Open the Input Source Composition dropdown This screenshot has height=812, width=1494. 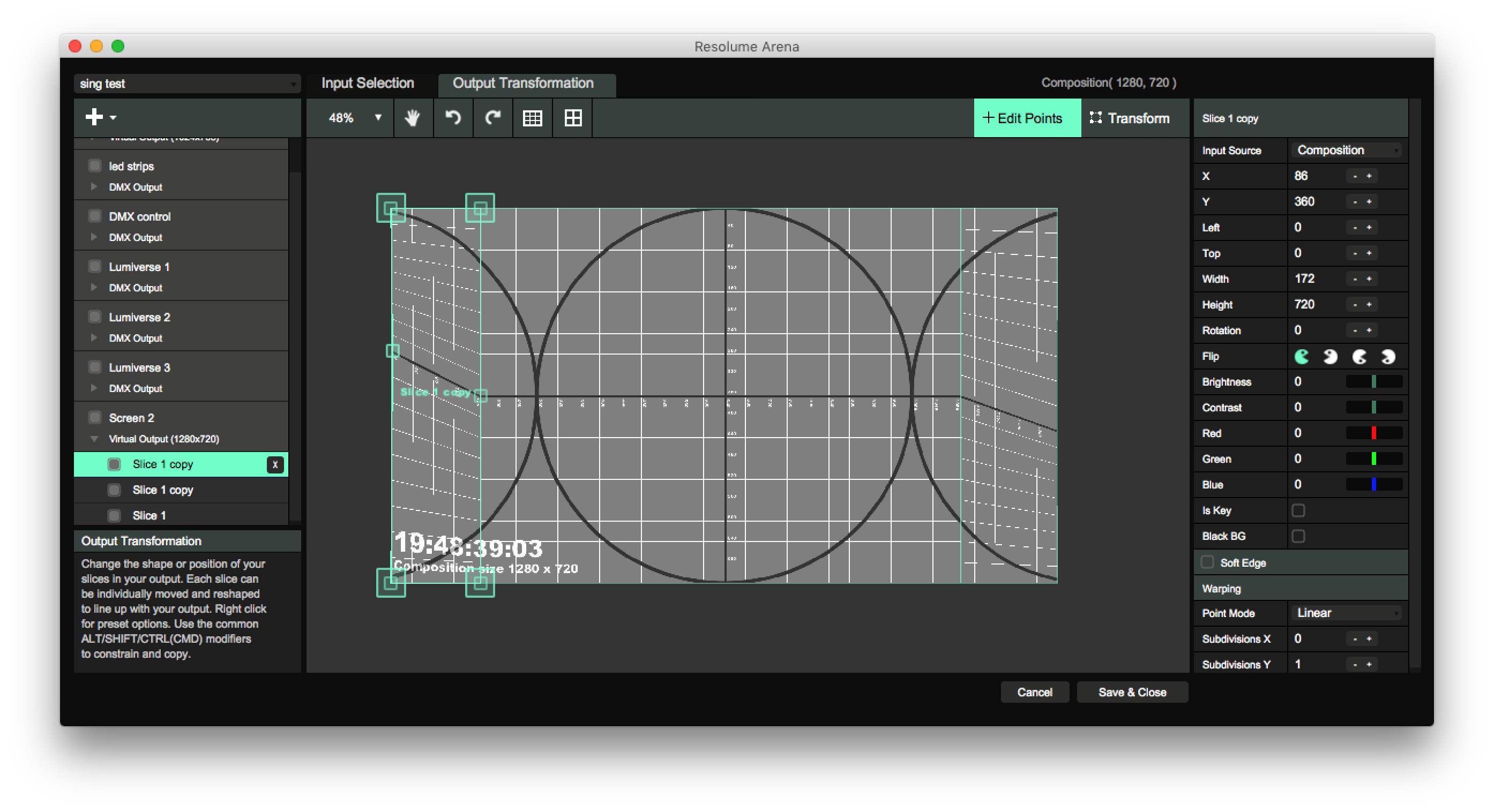click(1347, 150)
